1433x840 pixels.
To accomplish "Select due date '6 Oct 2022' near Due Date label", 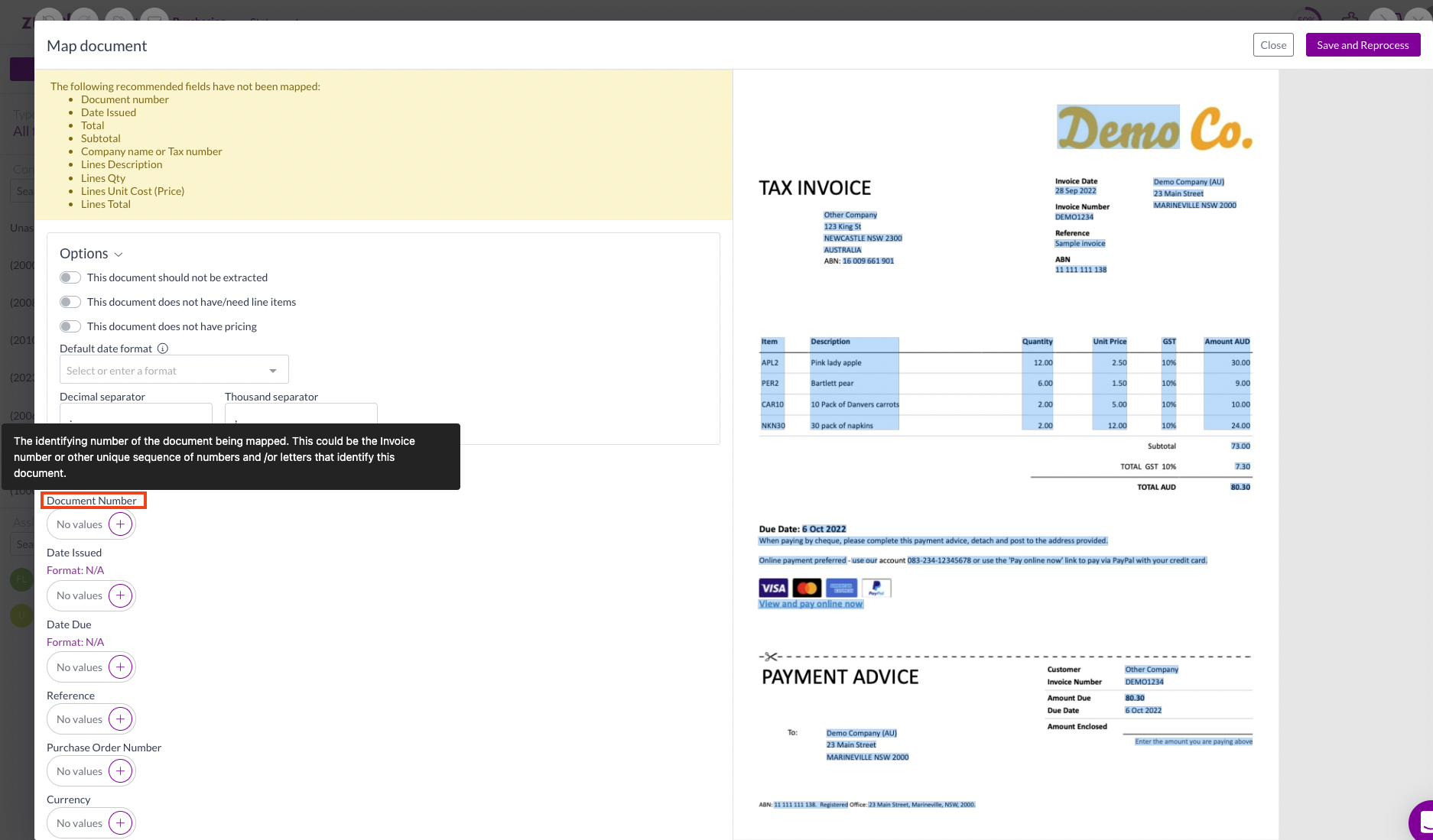I will click(824, 529).
